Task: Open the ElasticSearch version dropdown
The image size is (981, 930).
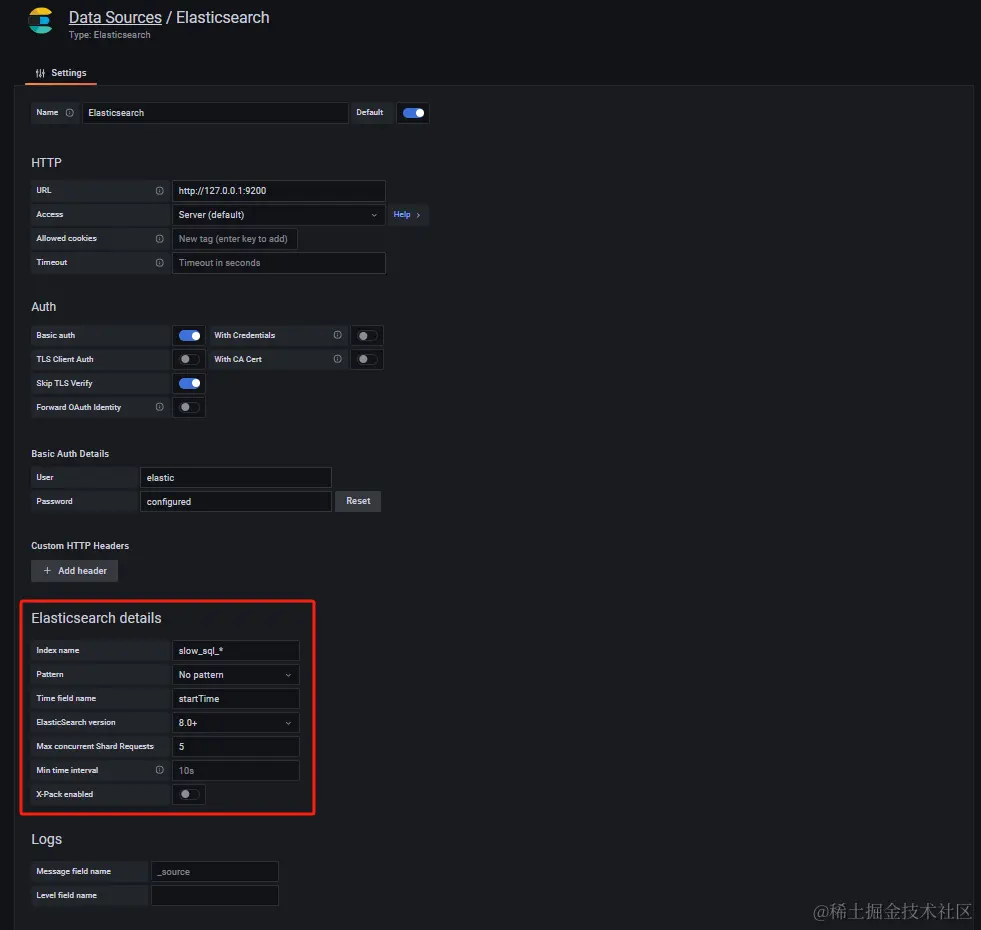Action: (236, 723)
